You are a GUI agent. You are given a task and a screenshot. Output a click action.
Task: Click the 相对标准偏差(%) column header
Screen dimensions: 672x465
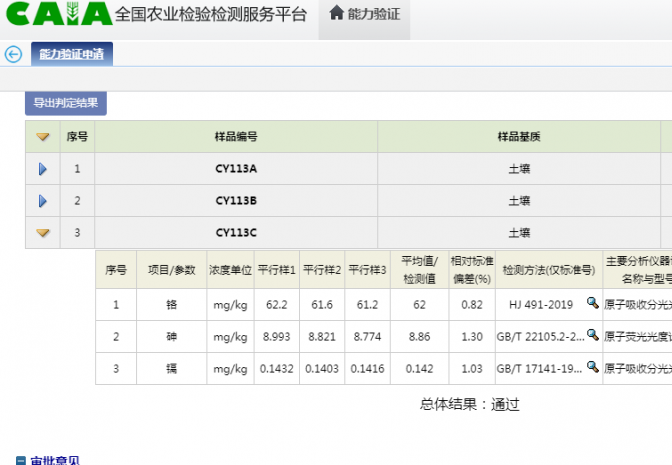click(472, 270)
